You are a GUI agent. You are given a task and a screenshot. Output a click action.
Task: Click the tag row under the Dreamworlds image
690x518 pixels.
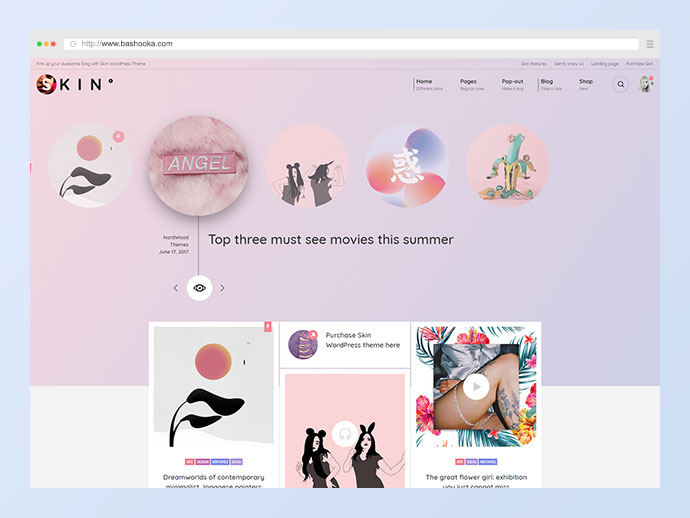(213, 462)
